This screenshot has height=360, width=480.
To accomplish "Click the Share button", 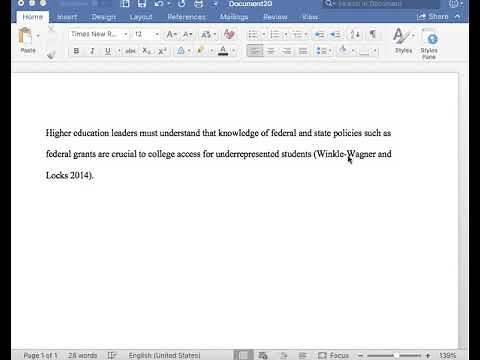I will click(433, 16).
